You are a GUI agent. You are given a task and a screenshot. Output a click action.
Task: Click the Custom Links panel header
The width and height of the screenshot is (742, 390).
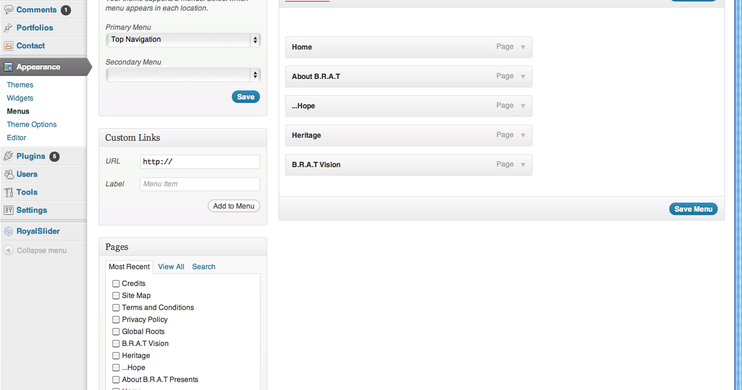coord(183,138)
